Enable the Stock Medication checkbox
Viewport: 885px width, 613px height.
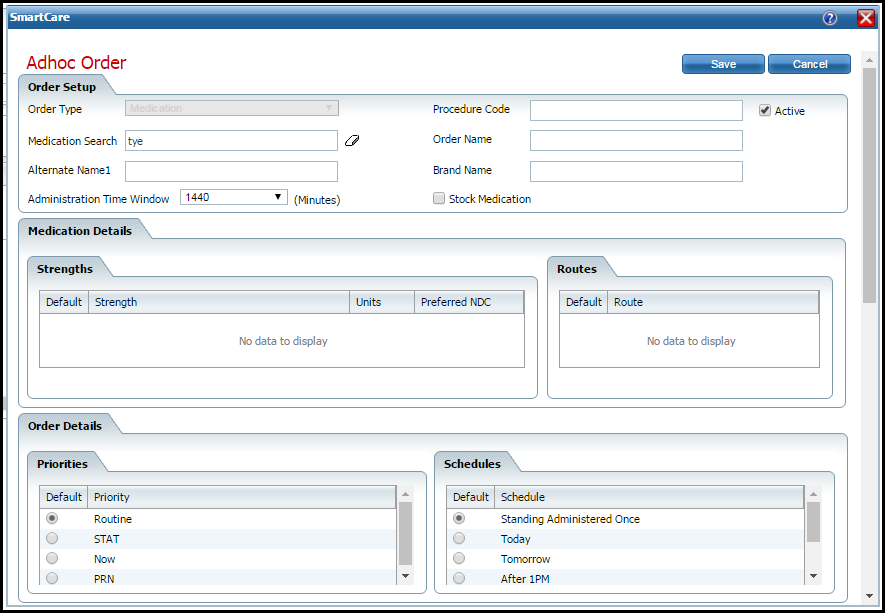438,198
